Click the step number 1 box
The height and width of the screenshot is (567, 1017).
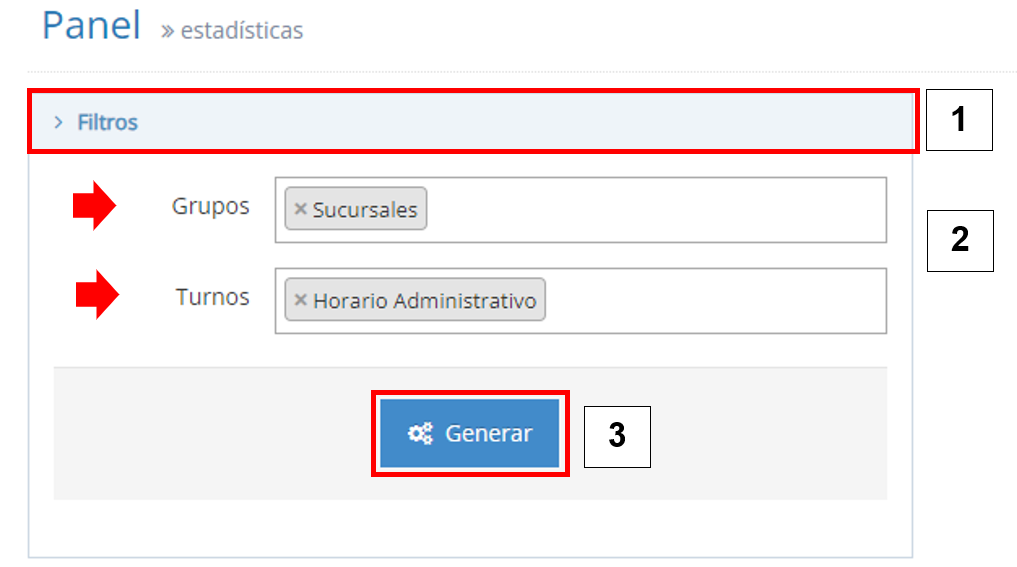coord(959,120)
